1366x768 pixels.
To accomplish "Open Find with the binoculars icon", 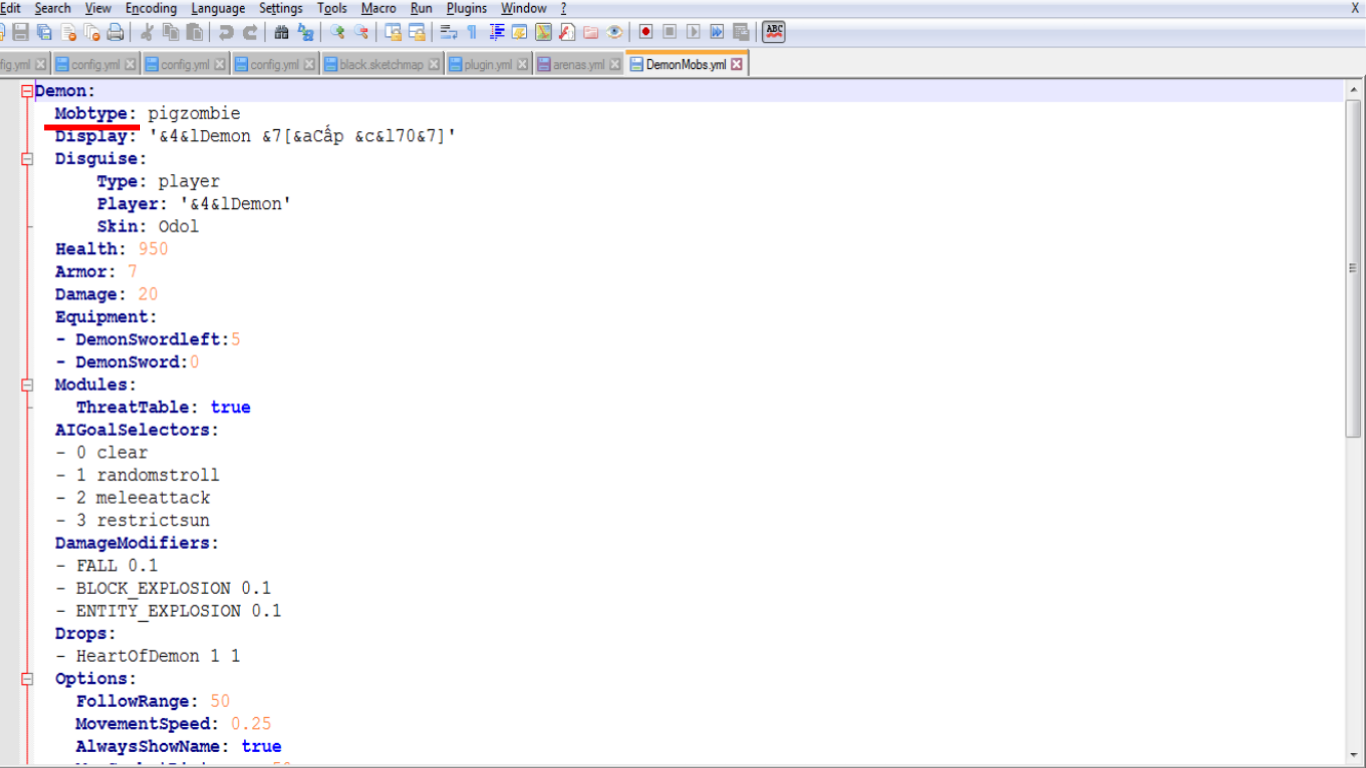I will (281, 32).
